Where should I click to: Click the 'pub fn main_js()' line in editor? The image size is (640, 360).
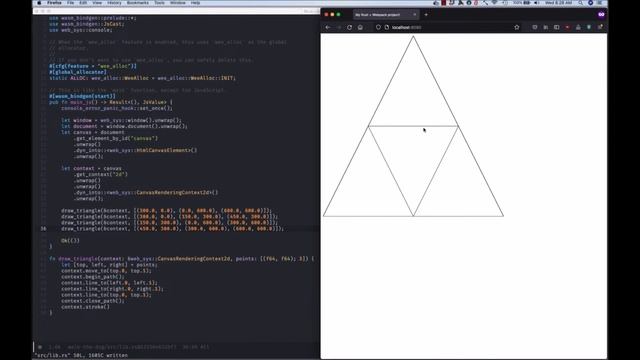coord(111,102)
